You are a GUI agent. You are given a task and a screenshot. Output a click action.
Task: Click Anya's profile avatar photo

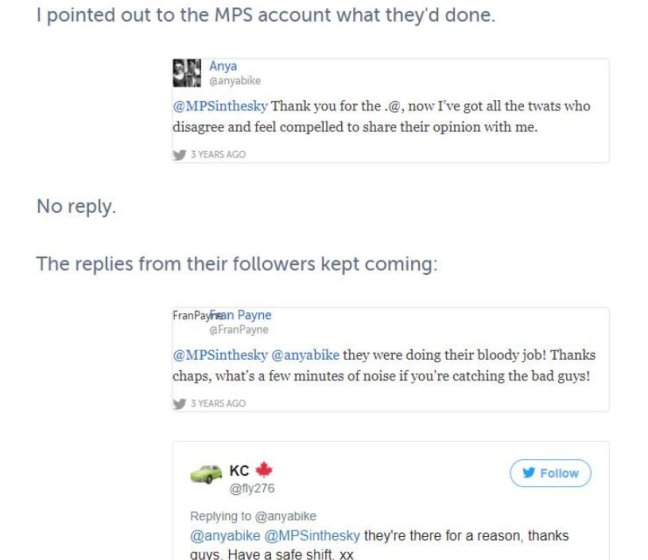coord(188,74)
